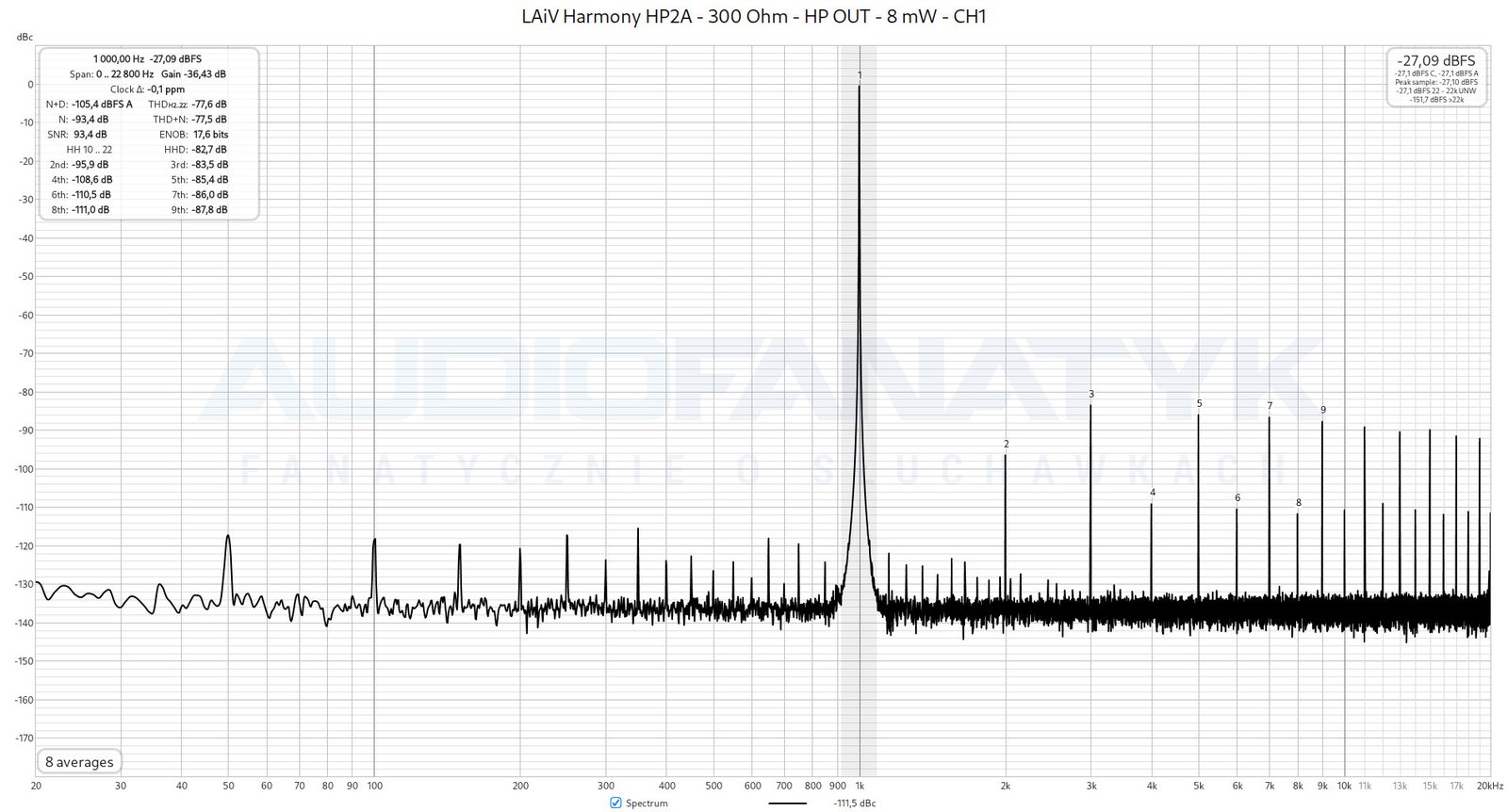This screenshot has width=1508, height=812.
Task: Select the 2nd harmonic marker at 2k
Action: click(1006, 444)
